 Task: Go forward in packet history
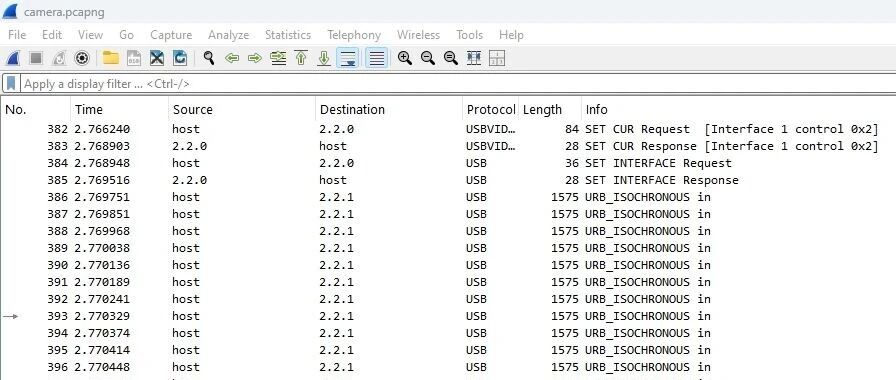(x=255, y=58)
